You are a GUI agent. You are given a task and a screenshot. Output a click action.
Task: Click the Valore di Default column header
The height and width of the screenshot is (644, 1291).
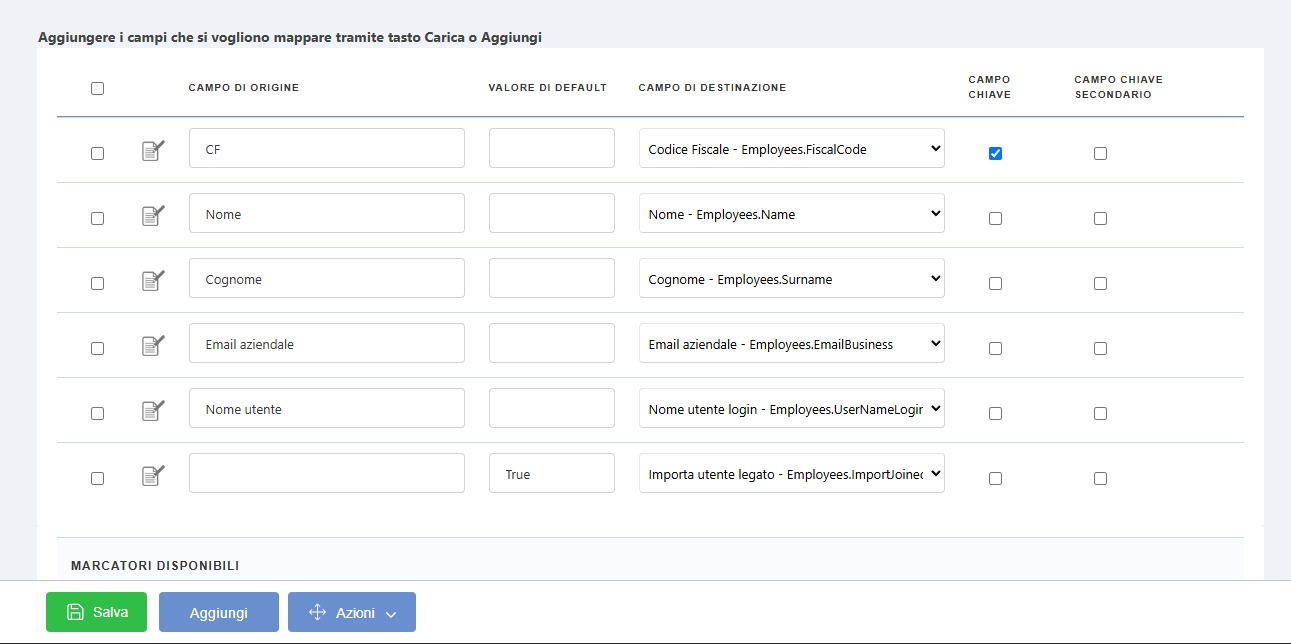548,88
